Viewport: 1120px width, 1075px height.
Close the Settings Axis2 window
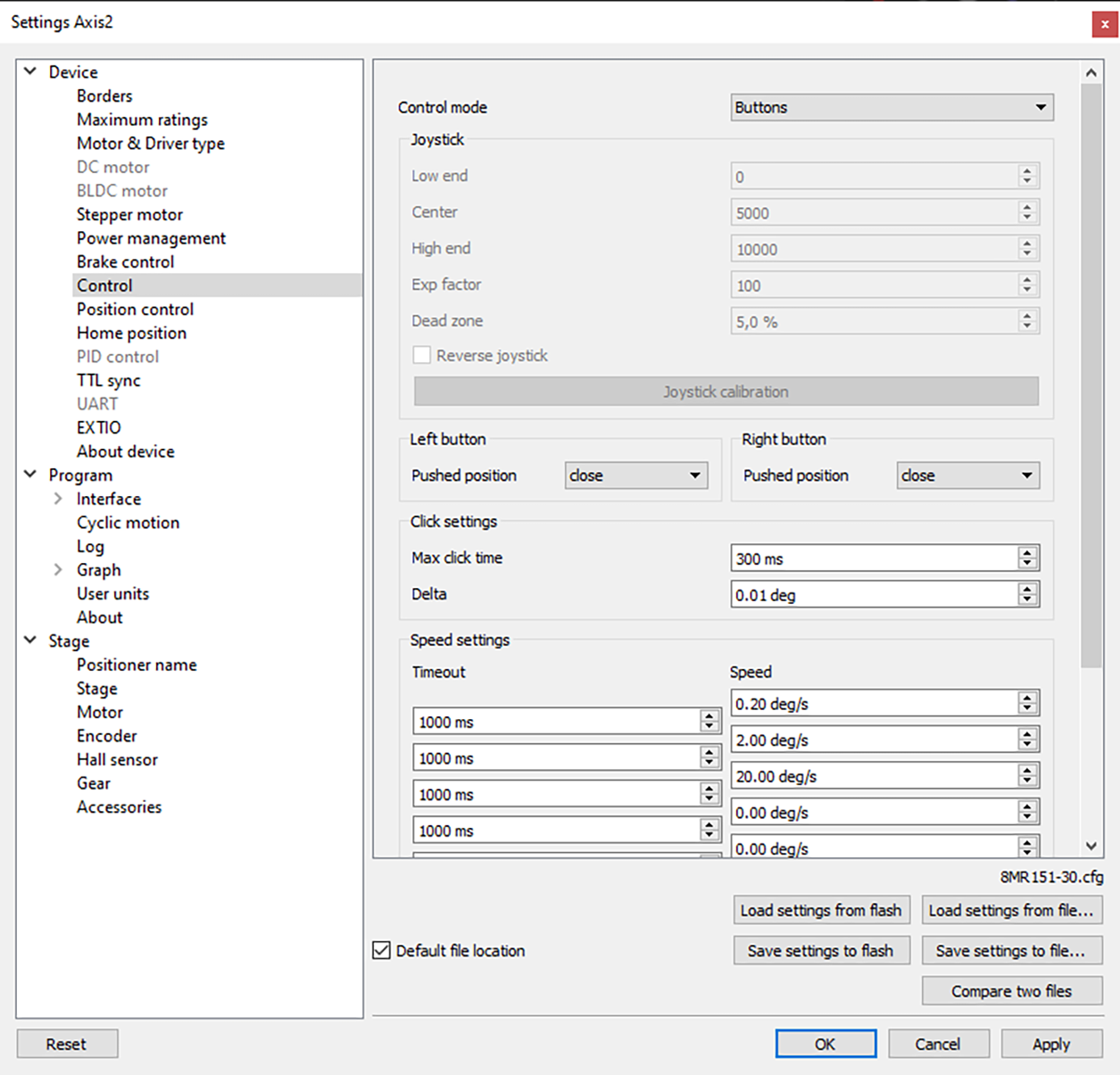[x=1104, y=24]
